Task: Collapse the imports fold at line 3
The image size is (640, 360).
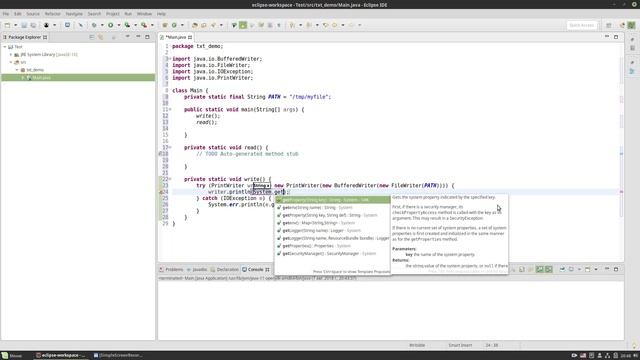Action: pos(170,59)
